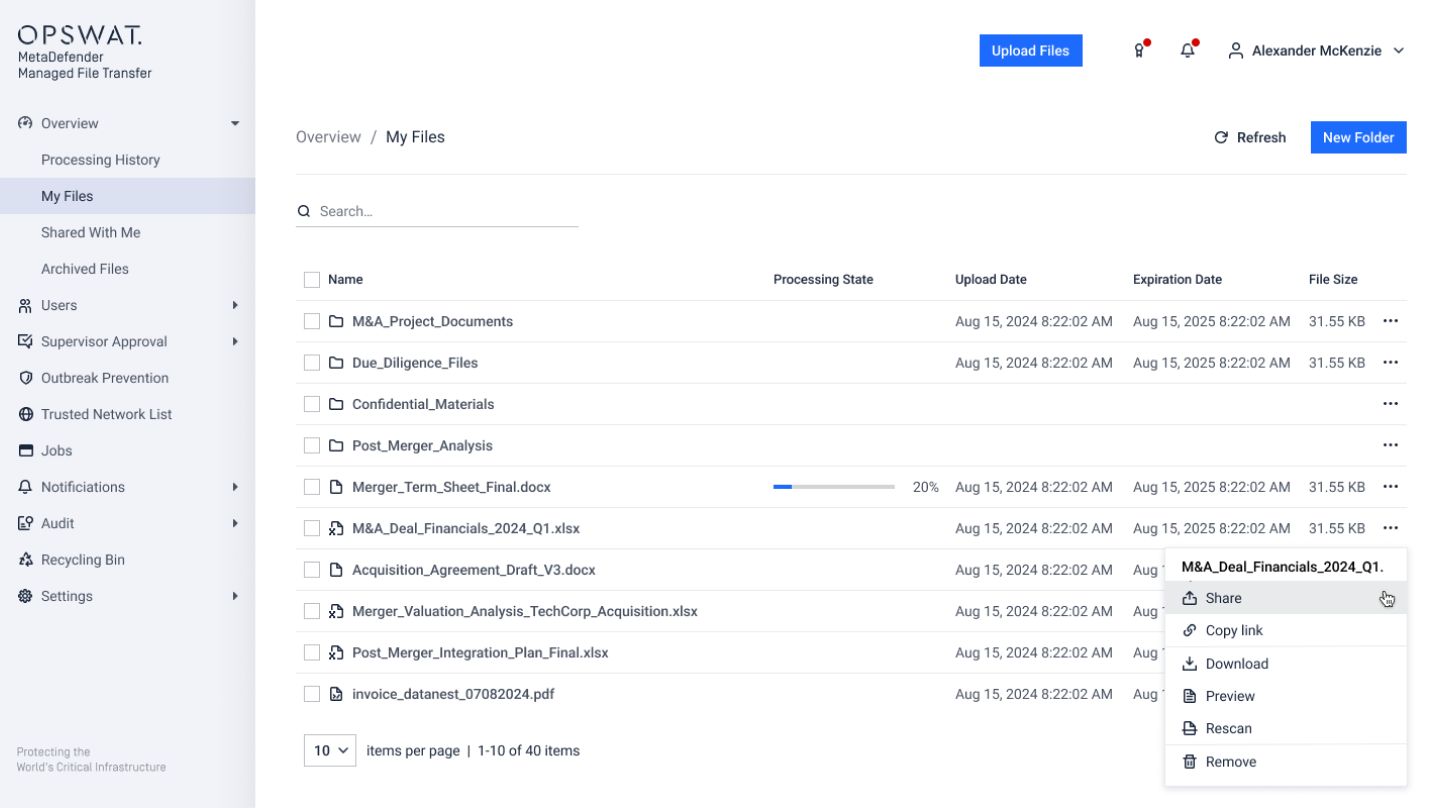Click the Upload Files button
This screenshot has height=808, width=1440.
[x=1031, y=50]
